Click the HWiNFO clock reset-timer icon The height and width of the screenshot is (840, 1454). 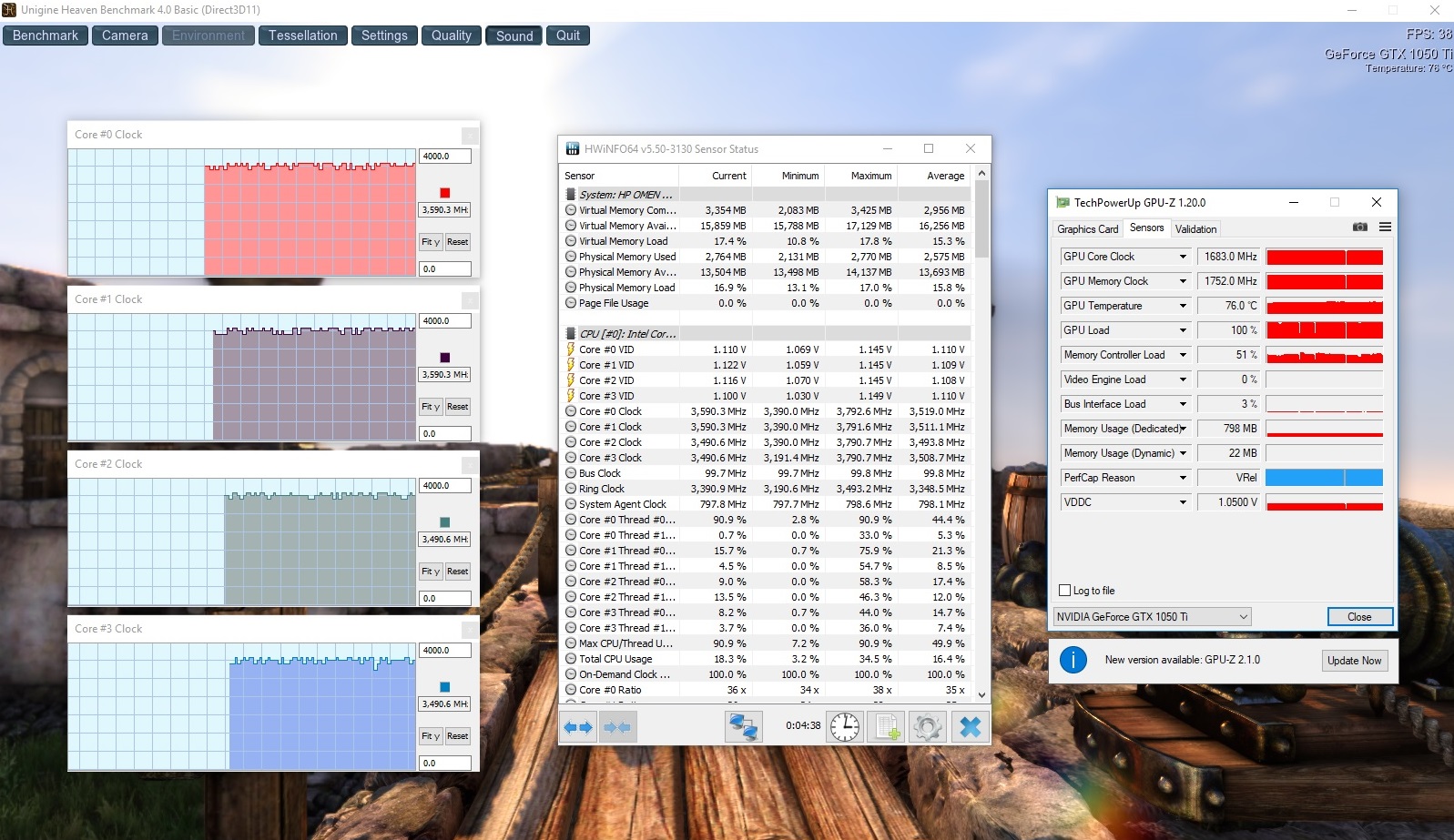(845, 727)
